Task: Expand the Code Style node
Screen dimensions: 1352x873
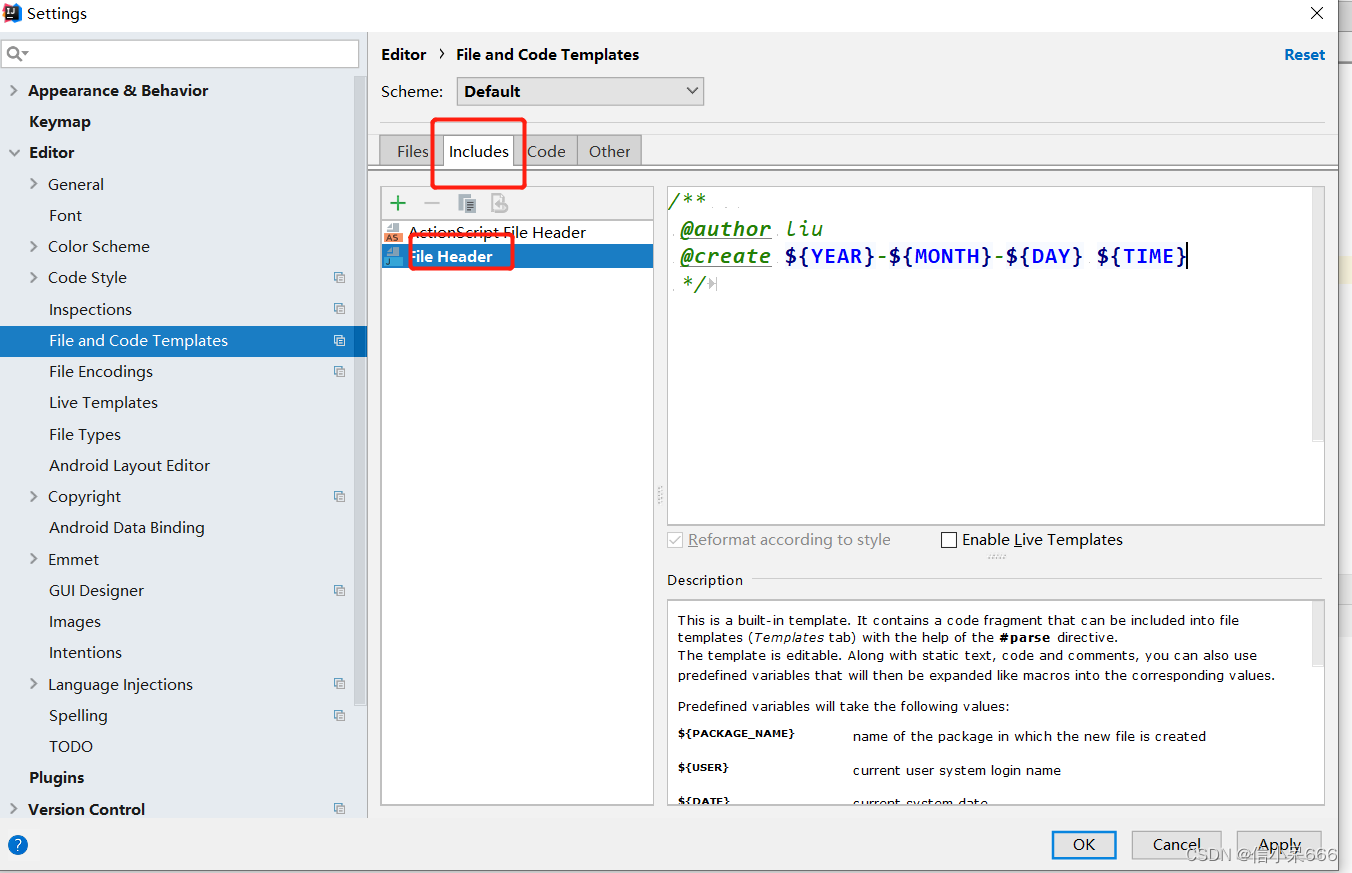Action: (34, 277)
